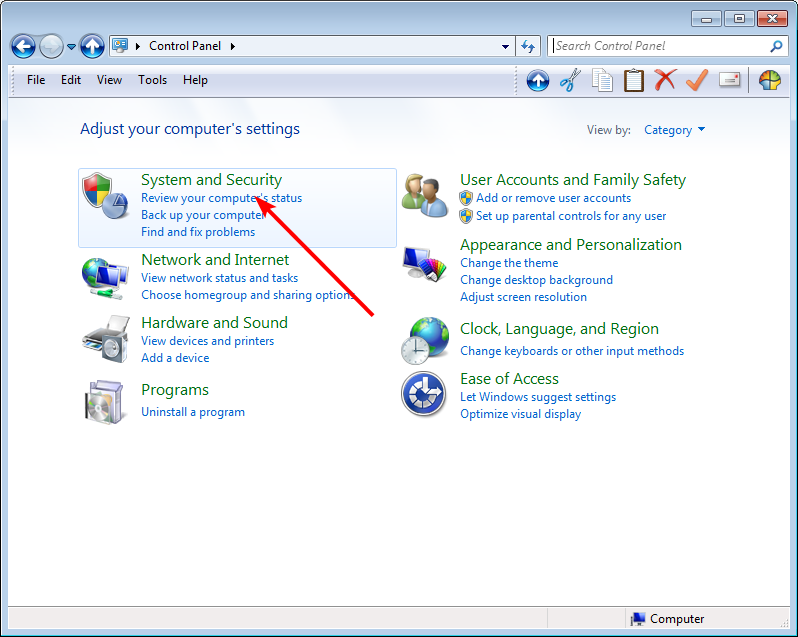Open the Tools menu

click(x=153, y=80)
